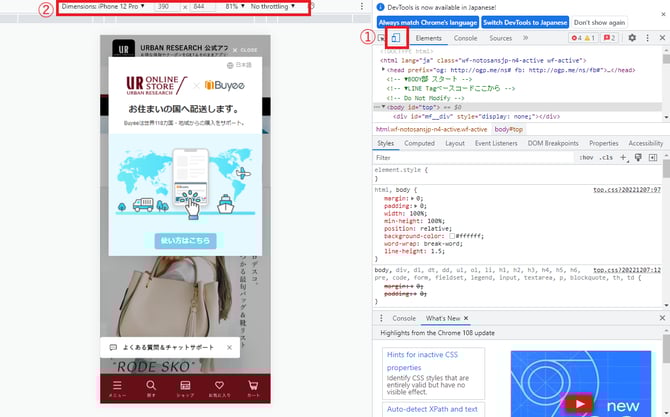Toggle element state :hov
Viewport: 670px width, 417px height.
[586, 158]
